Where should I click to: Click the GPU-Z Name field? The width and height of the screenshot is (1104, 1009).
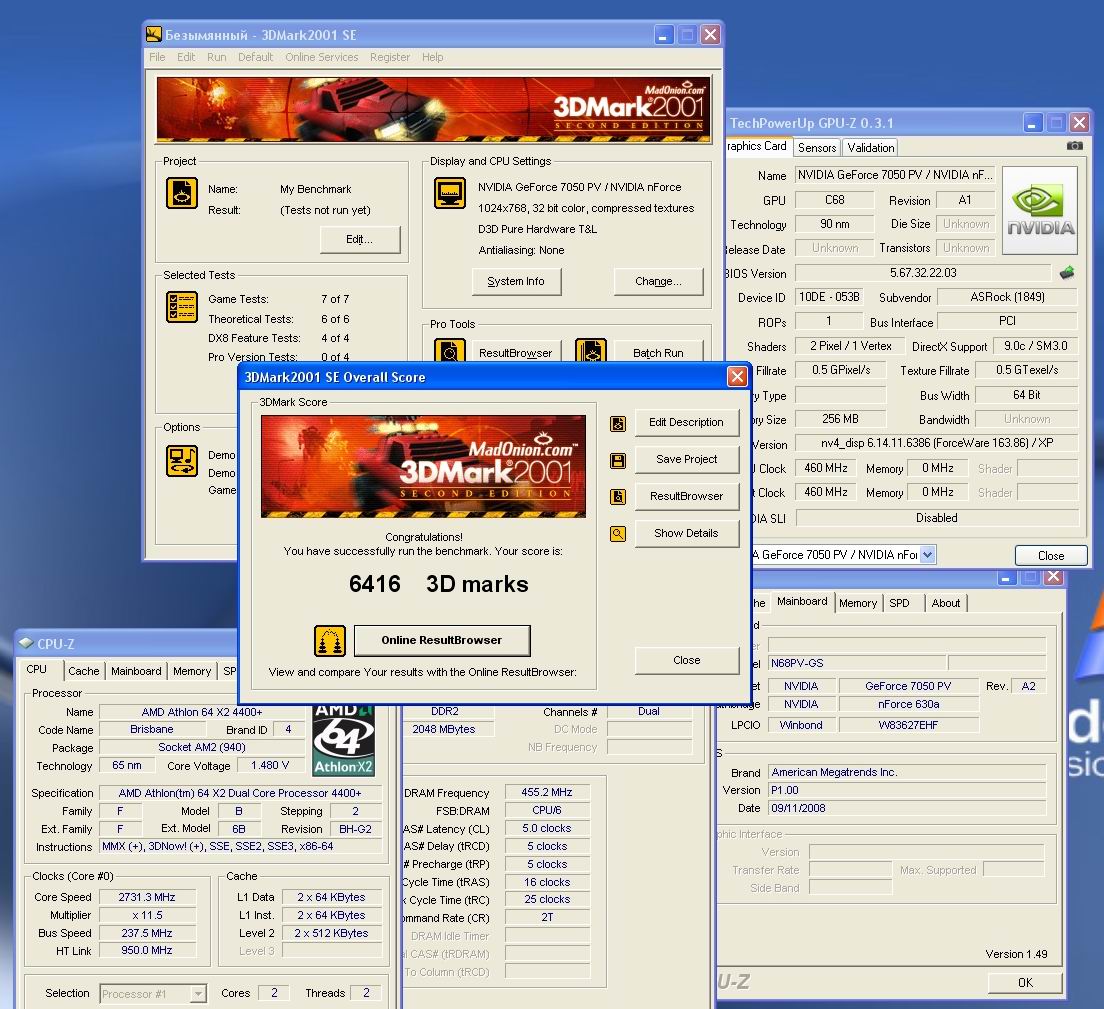[x=894, y=175]
